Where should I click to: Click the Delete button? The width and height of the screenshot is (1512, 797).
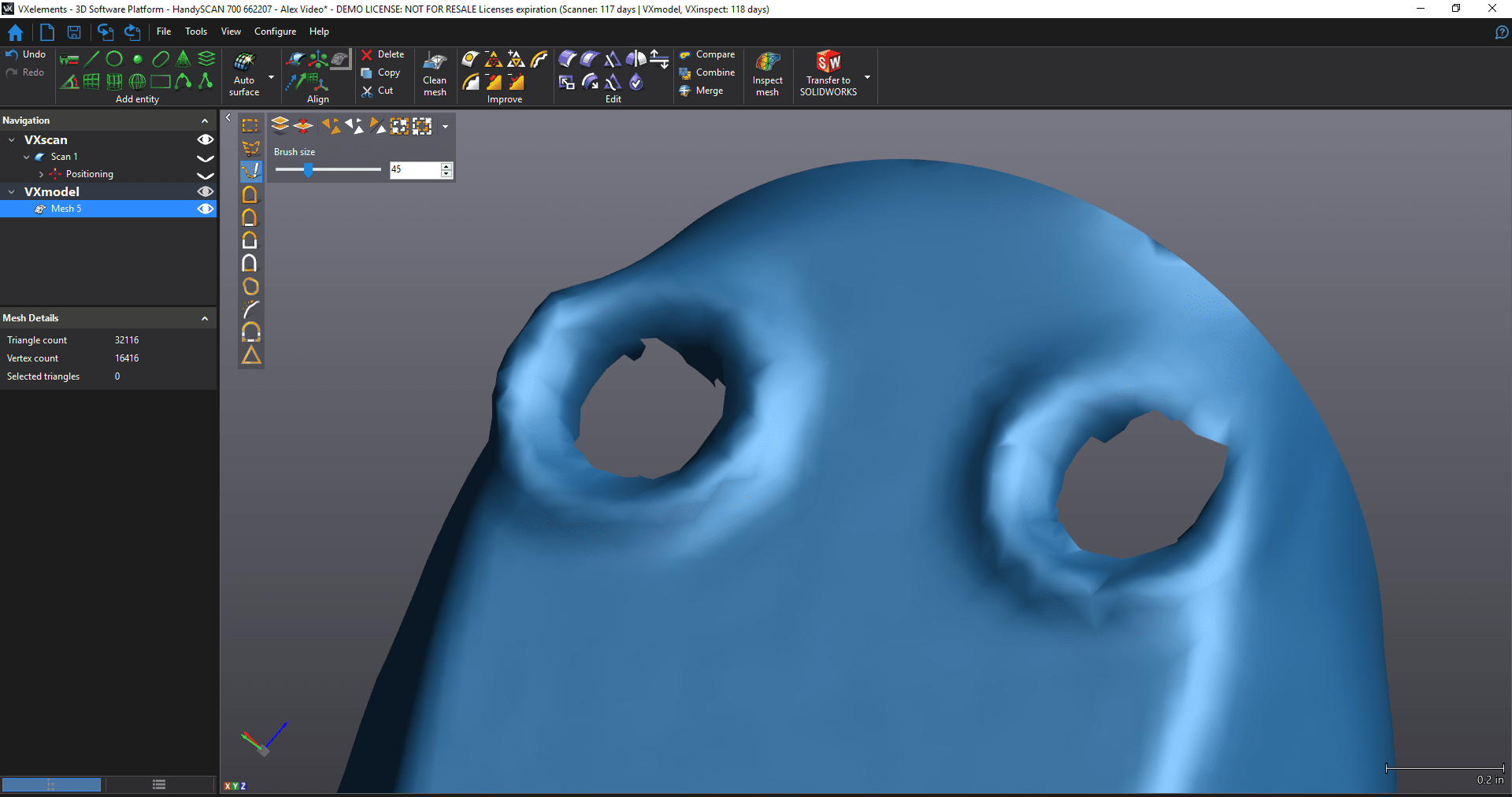coord(383,54)
